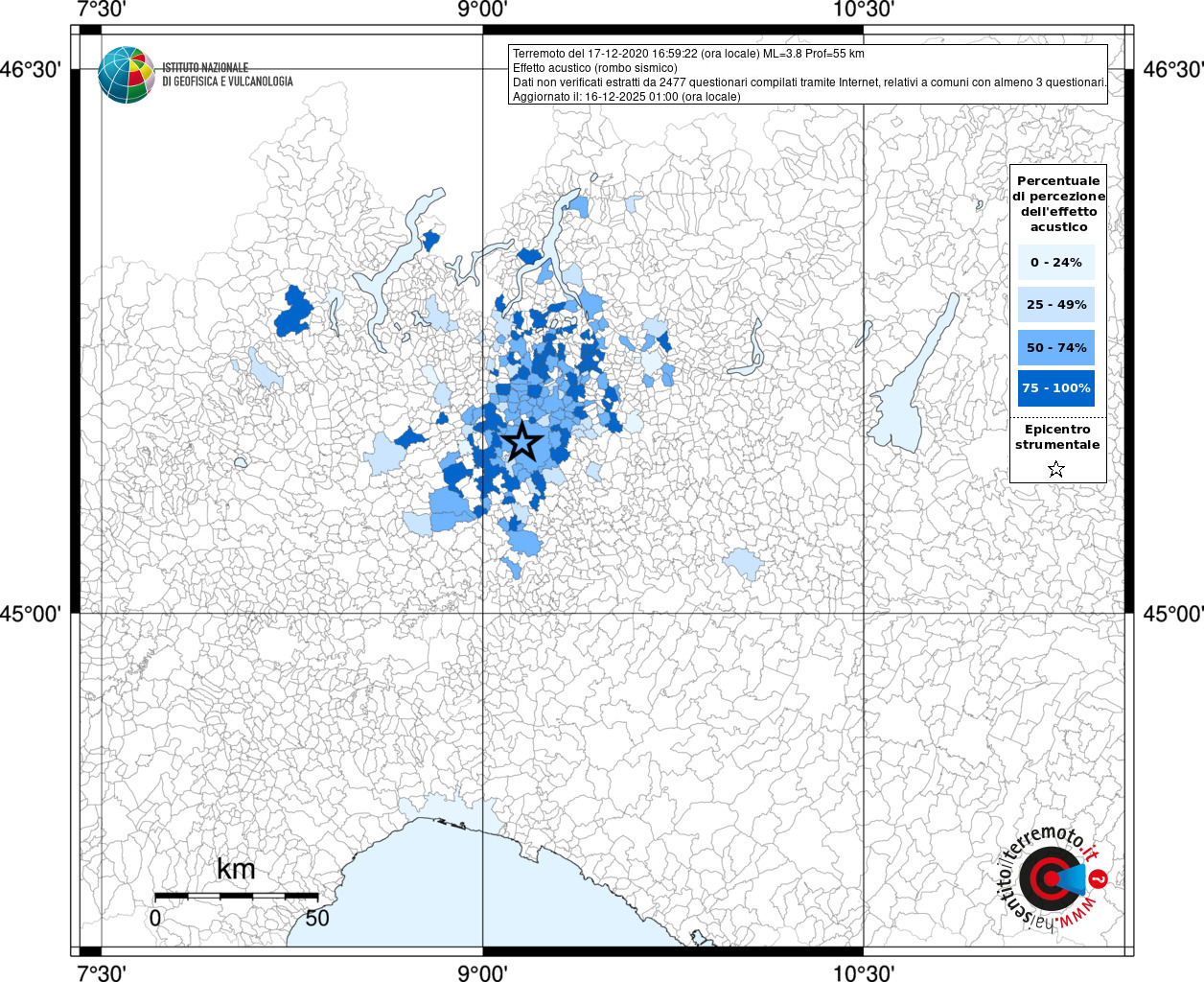The height and width of the screenshot is (982, 1204).
Task: Click the black and white scale bar
Action: point(236,896)
